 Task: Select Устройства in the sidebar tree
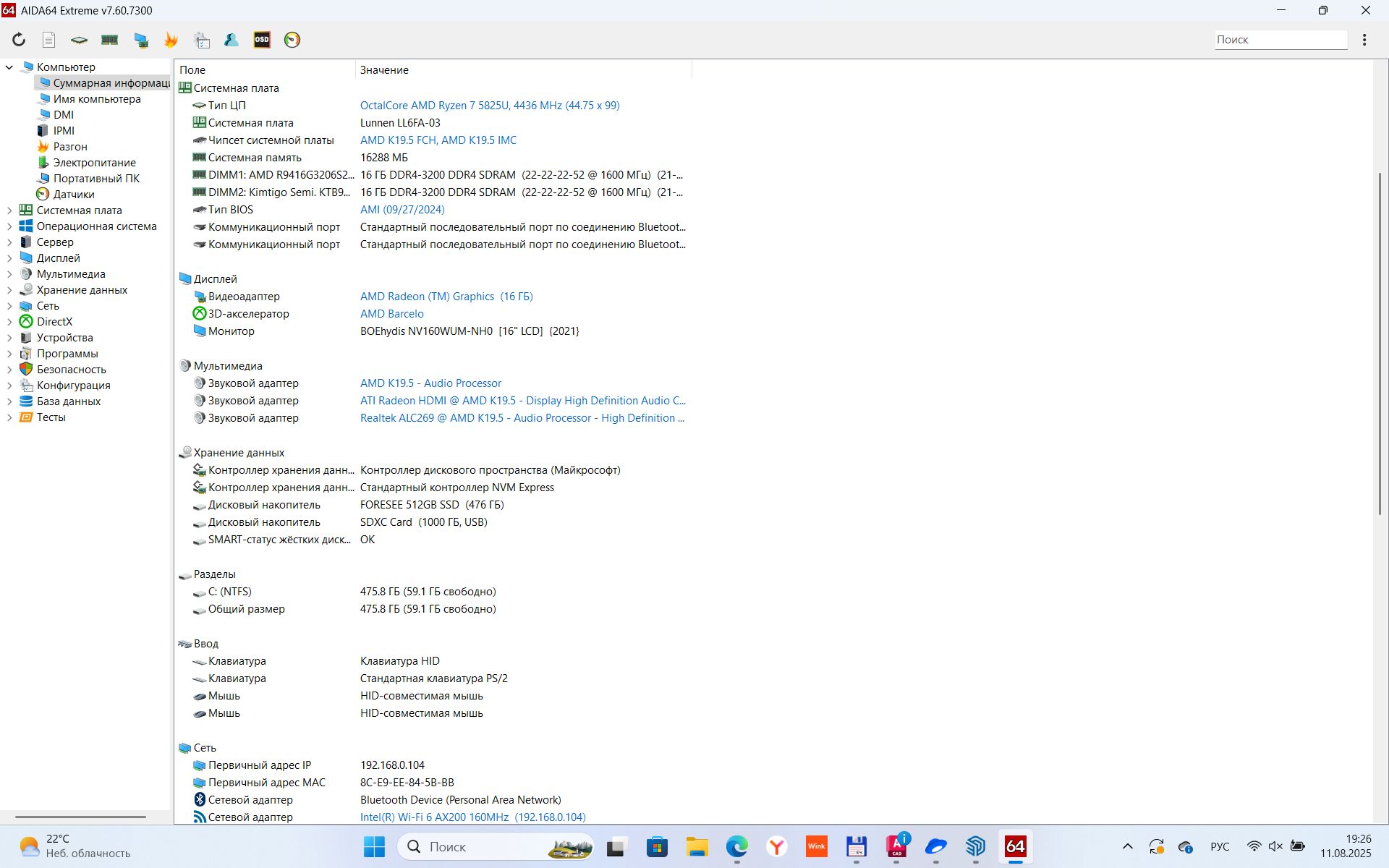(x=64, y=338)
